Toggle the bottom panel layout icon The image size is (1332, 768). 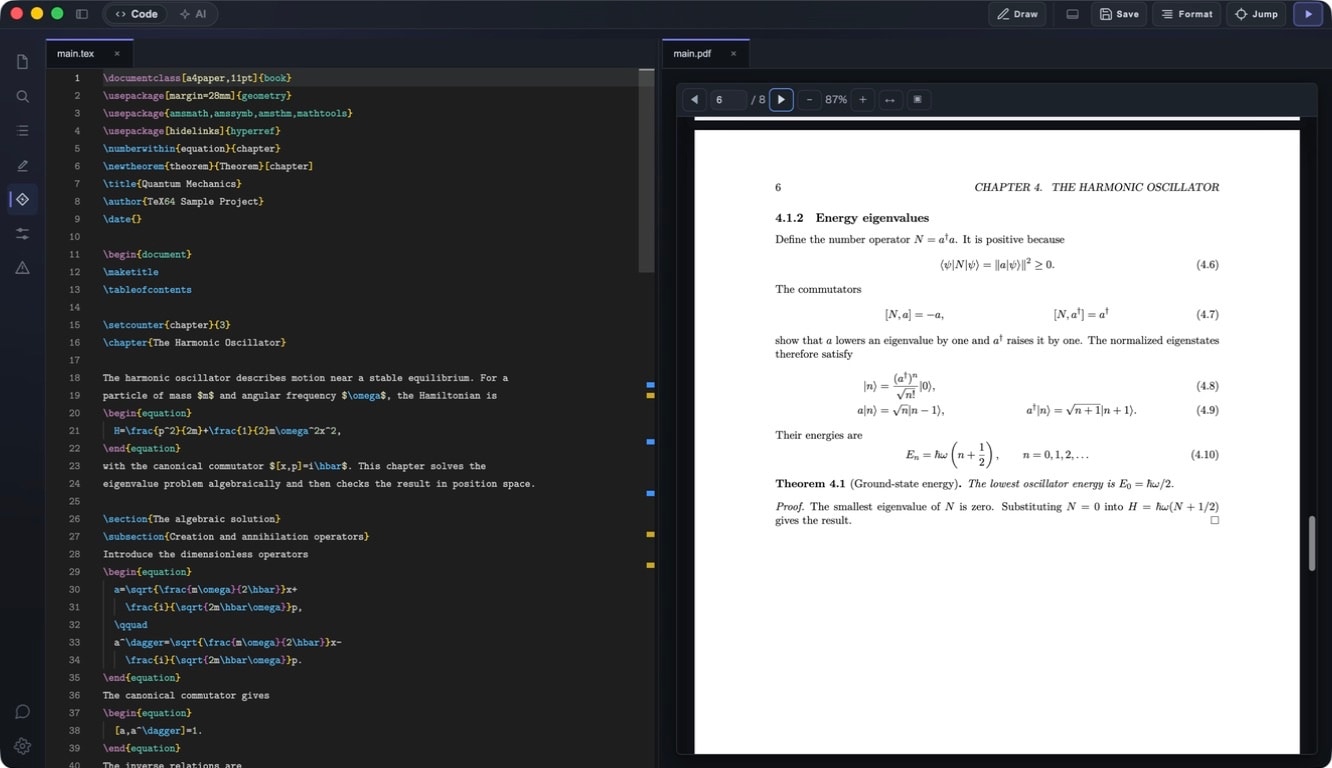(1072, 14)
